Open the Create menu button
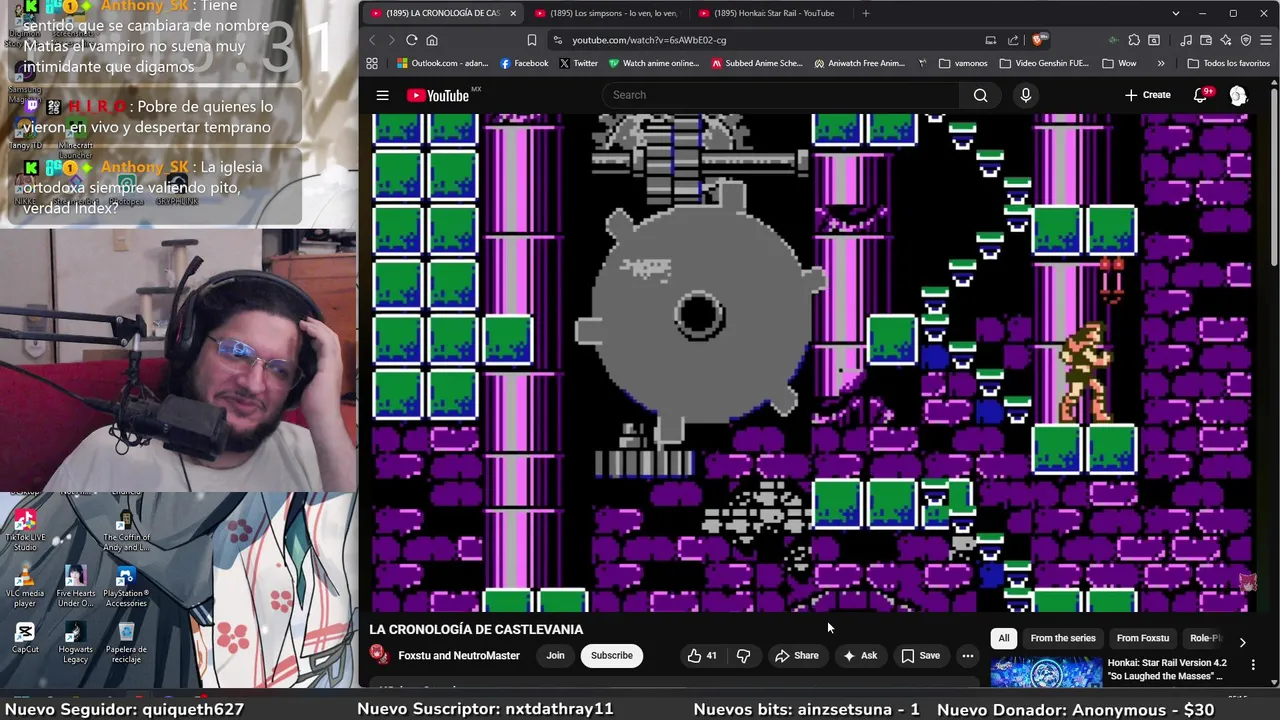Image resolution: width=1280 pixels, height=720 pixels. pyautogui.click(x=1147, y=95)
